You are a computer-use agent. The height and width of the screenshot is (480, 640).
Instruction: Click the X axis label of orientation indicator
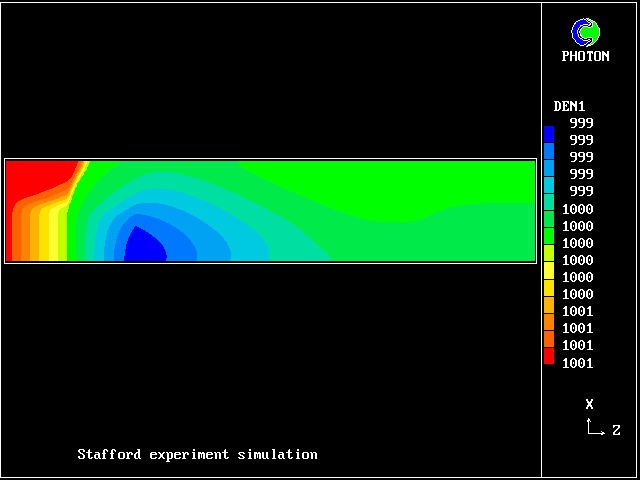tap(590, 405)
